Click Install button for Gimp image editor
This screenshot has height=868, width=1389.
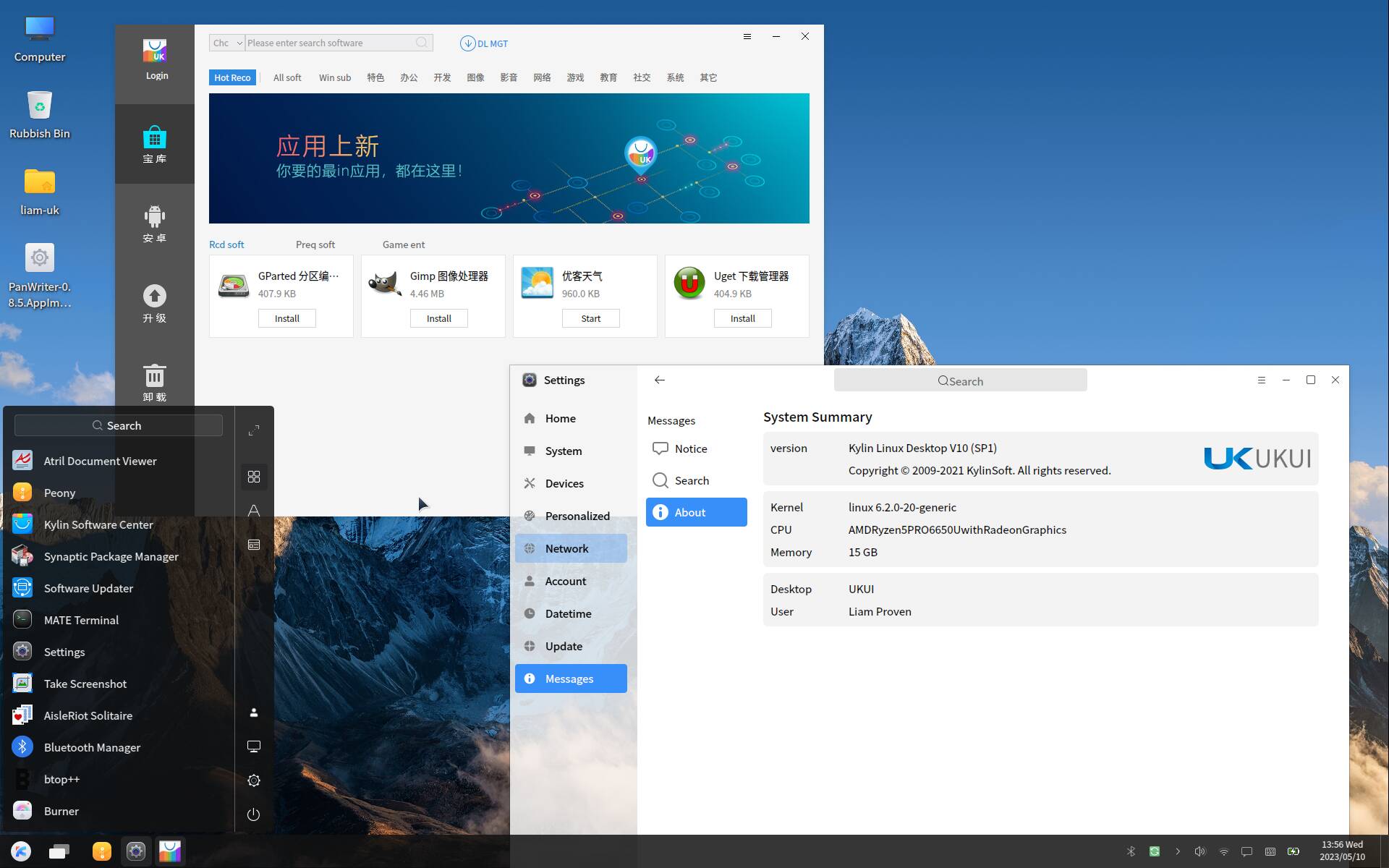point(438,318)
